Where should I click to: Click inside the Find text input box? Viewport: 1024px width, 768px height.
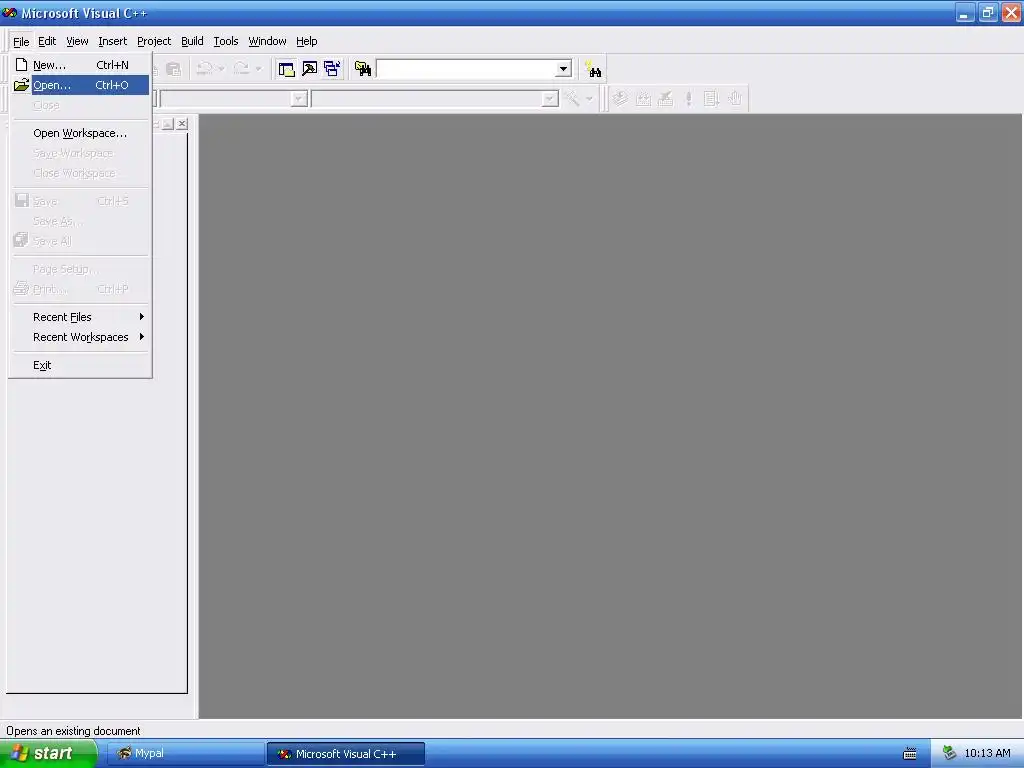pyautogui.click(x=466, y=69)
